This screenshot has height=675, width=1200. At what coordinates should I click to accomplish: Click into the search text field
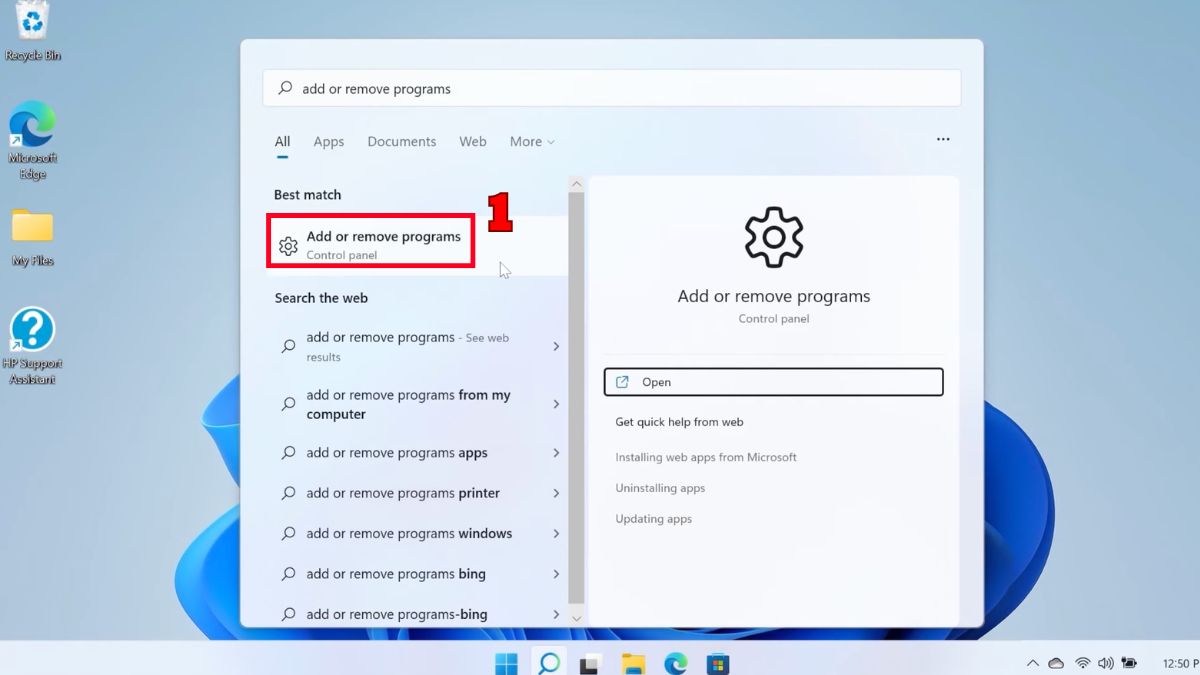point(612,88)
